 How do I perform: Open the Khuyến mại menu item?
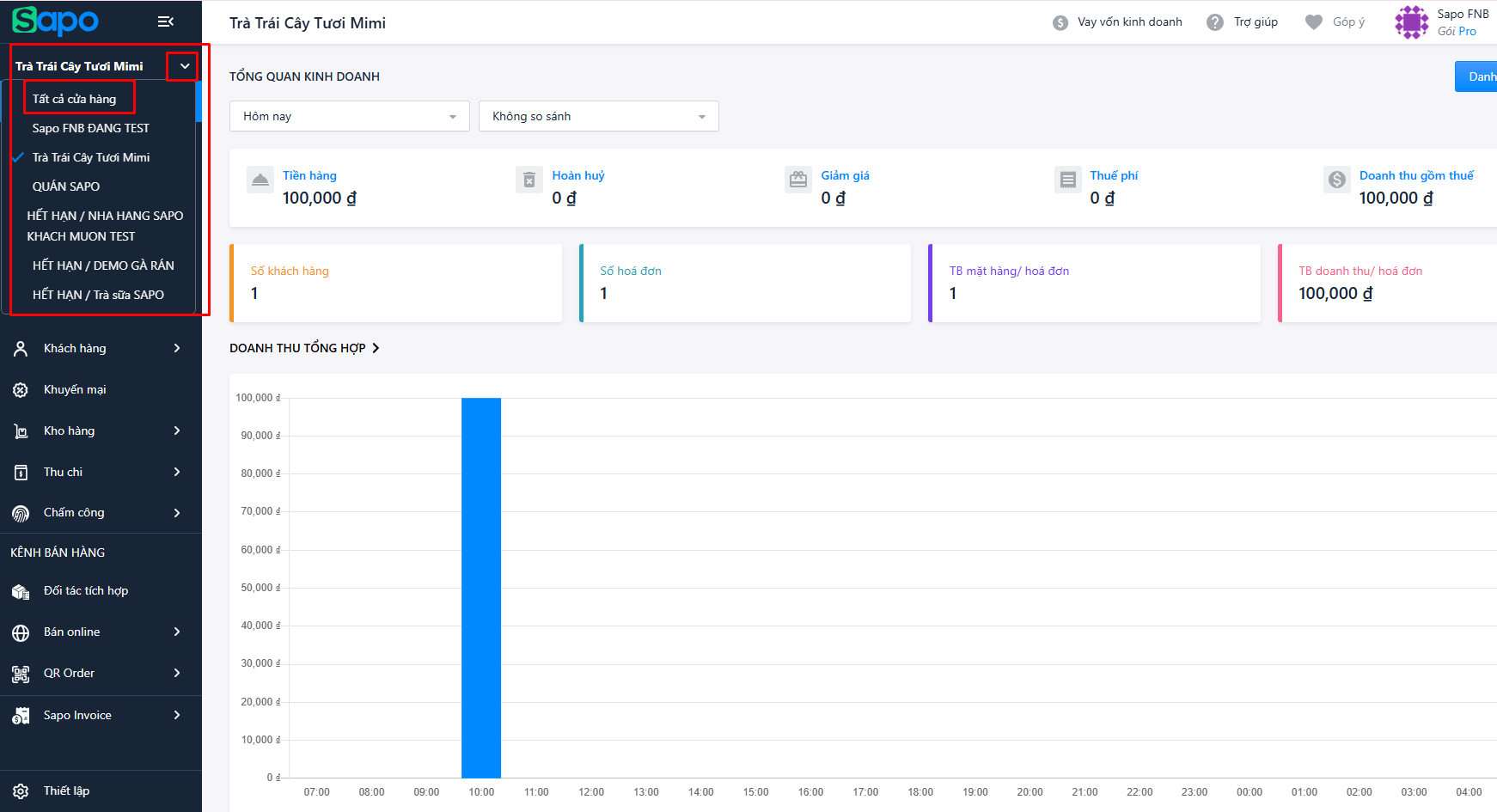[76, 389]
